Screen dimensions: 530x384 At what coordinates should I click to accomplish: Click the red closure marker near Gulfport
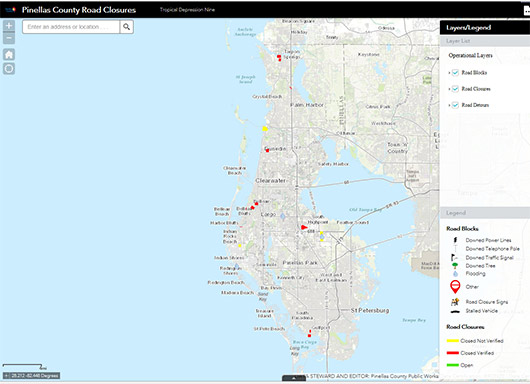tap(310, 334)
